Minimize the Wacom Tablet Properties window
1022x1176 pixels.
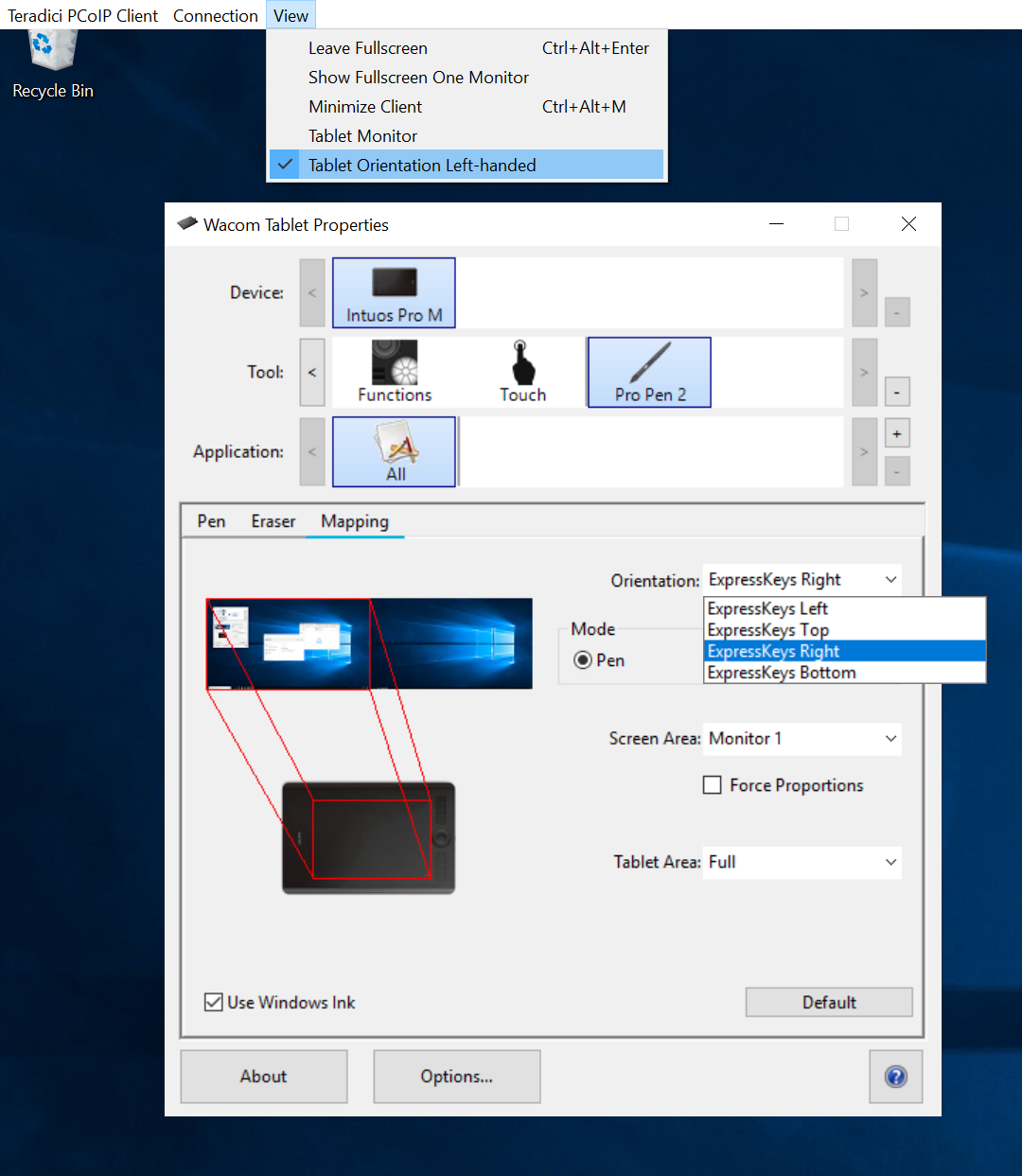point(776,224)
